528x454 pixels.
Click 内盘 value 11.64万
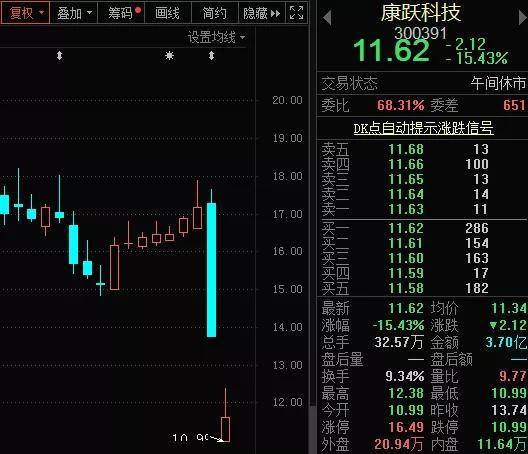click(x=502, y=445)
